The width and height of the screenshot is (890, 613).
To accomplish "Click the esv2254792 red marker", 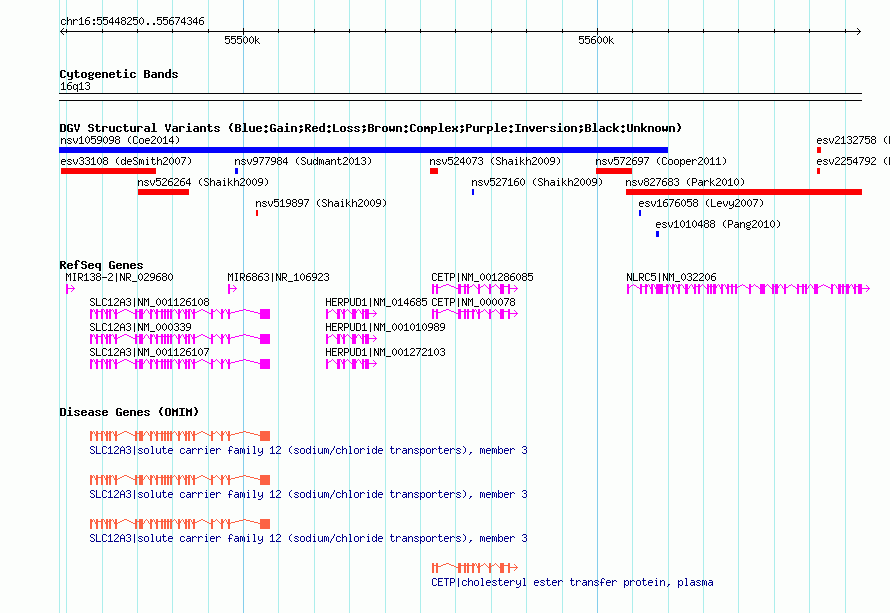I will pos(818,171).
